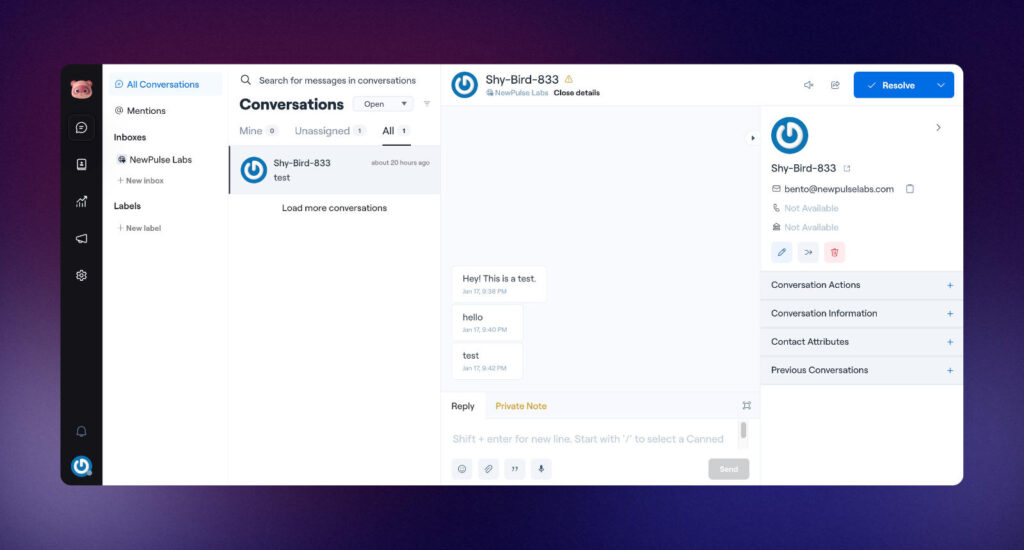Click the NewPulse Labs link in header
This screenshot has width=1024, height=550.
[517, 93]
